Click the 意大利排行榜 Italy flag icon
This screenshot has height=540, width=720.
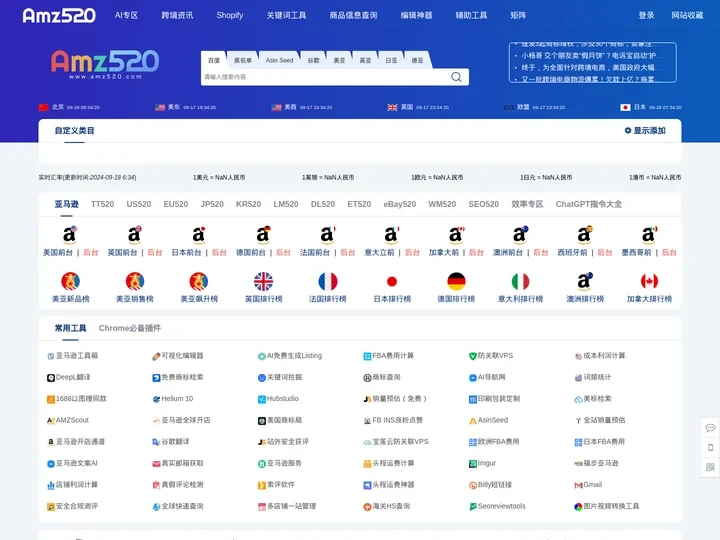520,281
